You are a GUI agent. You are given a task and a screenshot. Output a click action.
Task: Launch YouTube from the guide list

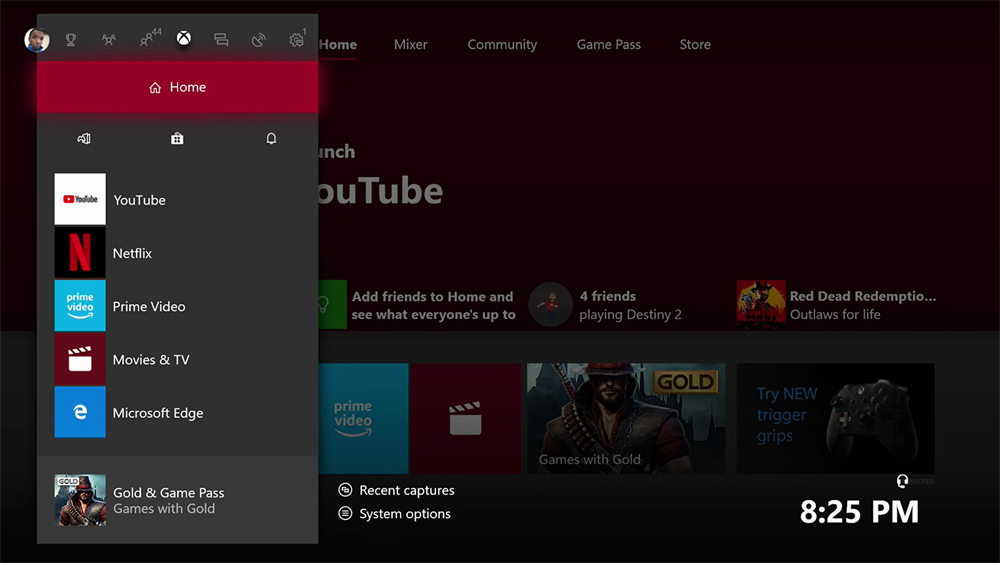177,199
